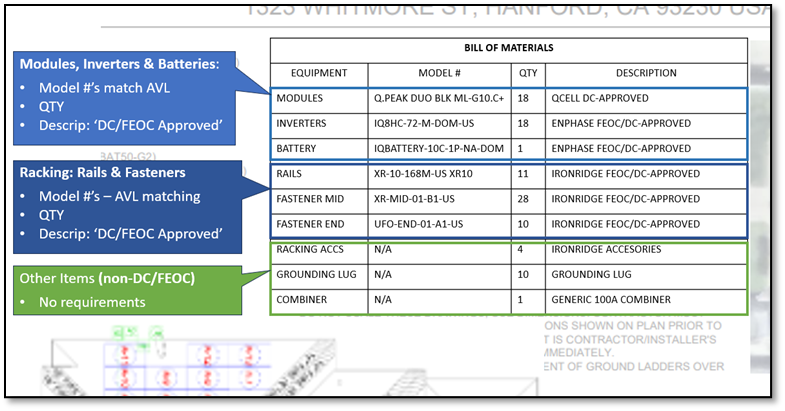The image size is (785, 411).
Task: Click the INVERTERS equipment cell
Action: 301,123
